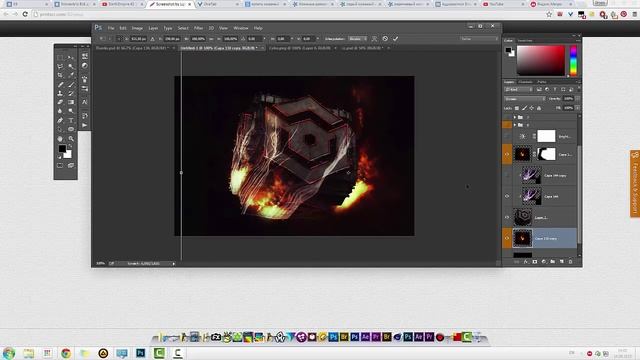Image resolution: width=640 pixels, height=360 pixels.
Task: Open status bar info arrow menu
Action: coord(173,264)
